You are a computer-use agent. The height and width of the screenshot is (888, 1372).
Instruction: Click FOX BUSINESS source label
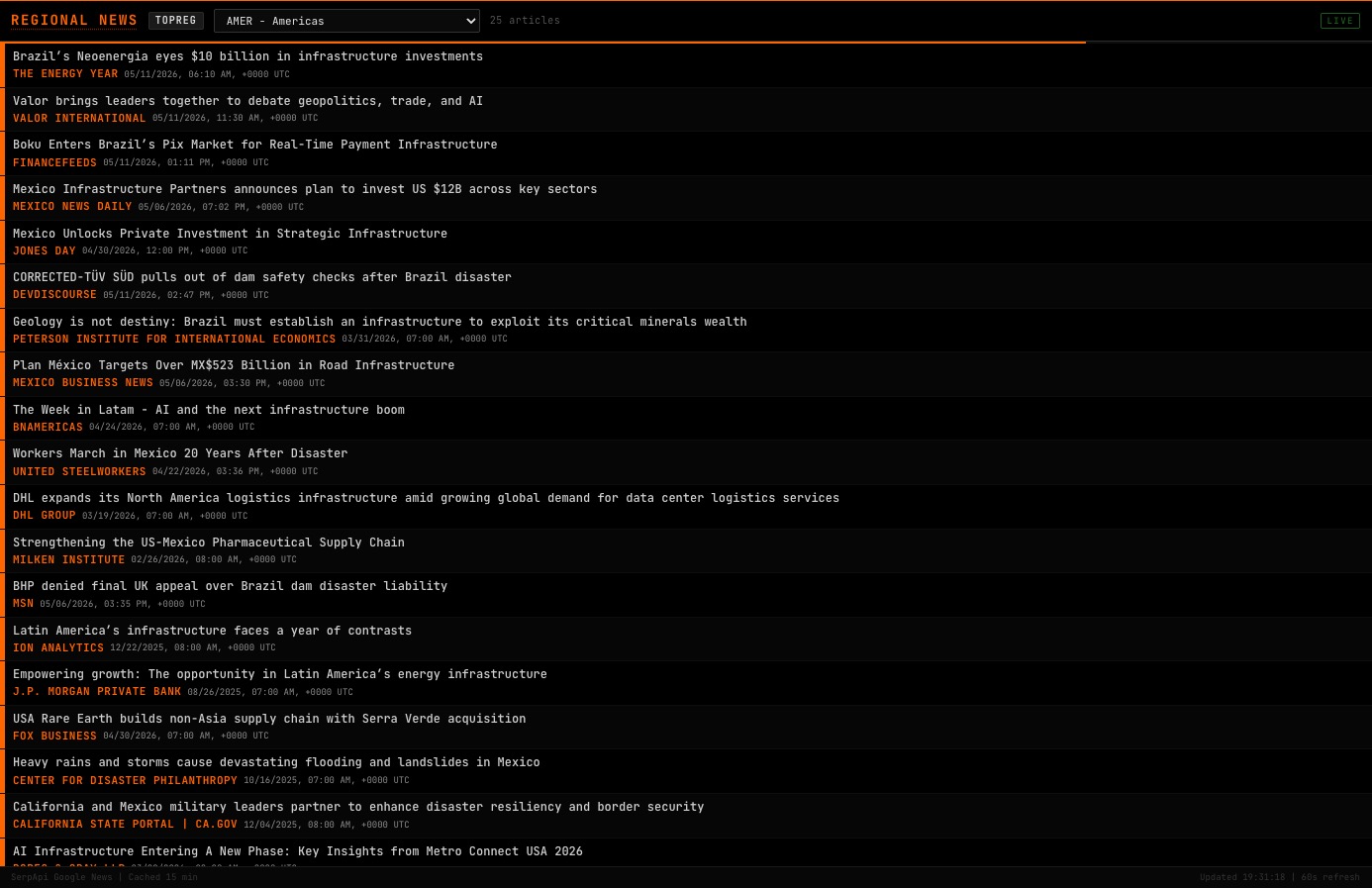pos(54,737)
